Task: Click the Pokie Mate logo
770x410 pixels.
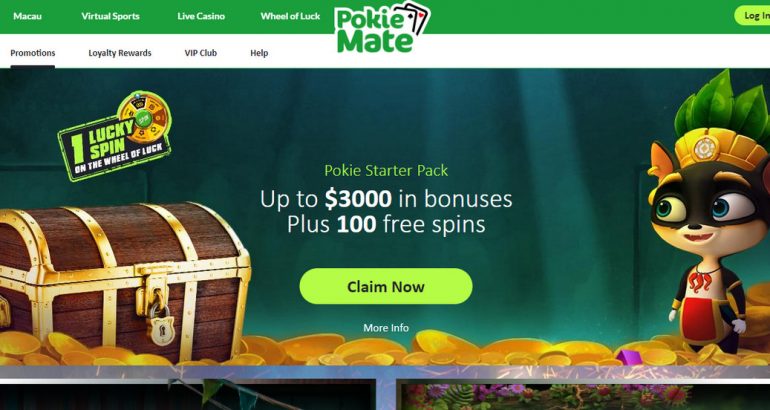Action: pyautogui.click(x=382, y=27)
